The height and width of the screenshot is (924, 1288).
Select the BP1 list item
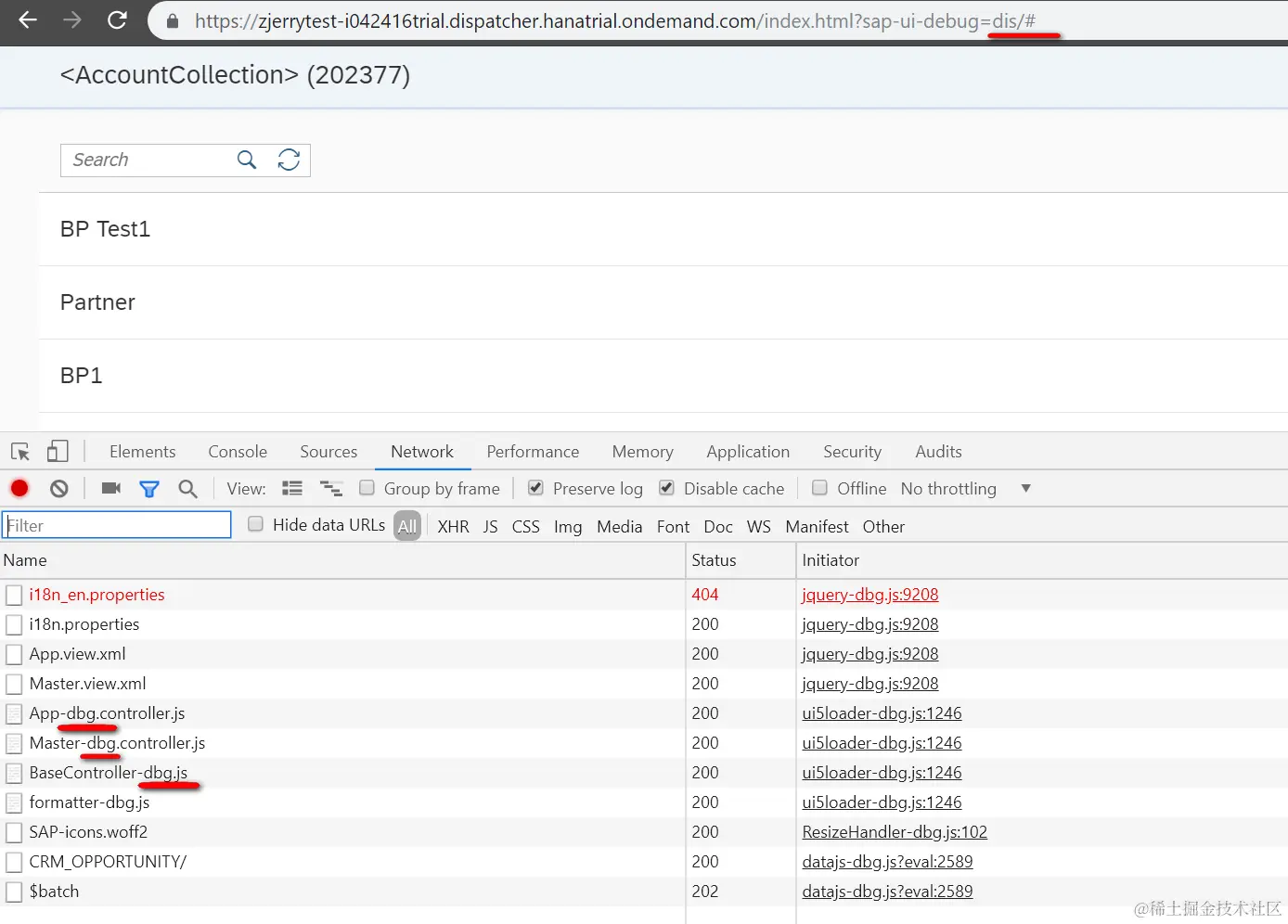click(x=663, y=376)
